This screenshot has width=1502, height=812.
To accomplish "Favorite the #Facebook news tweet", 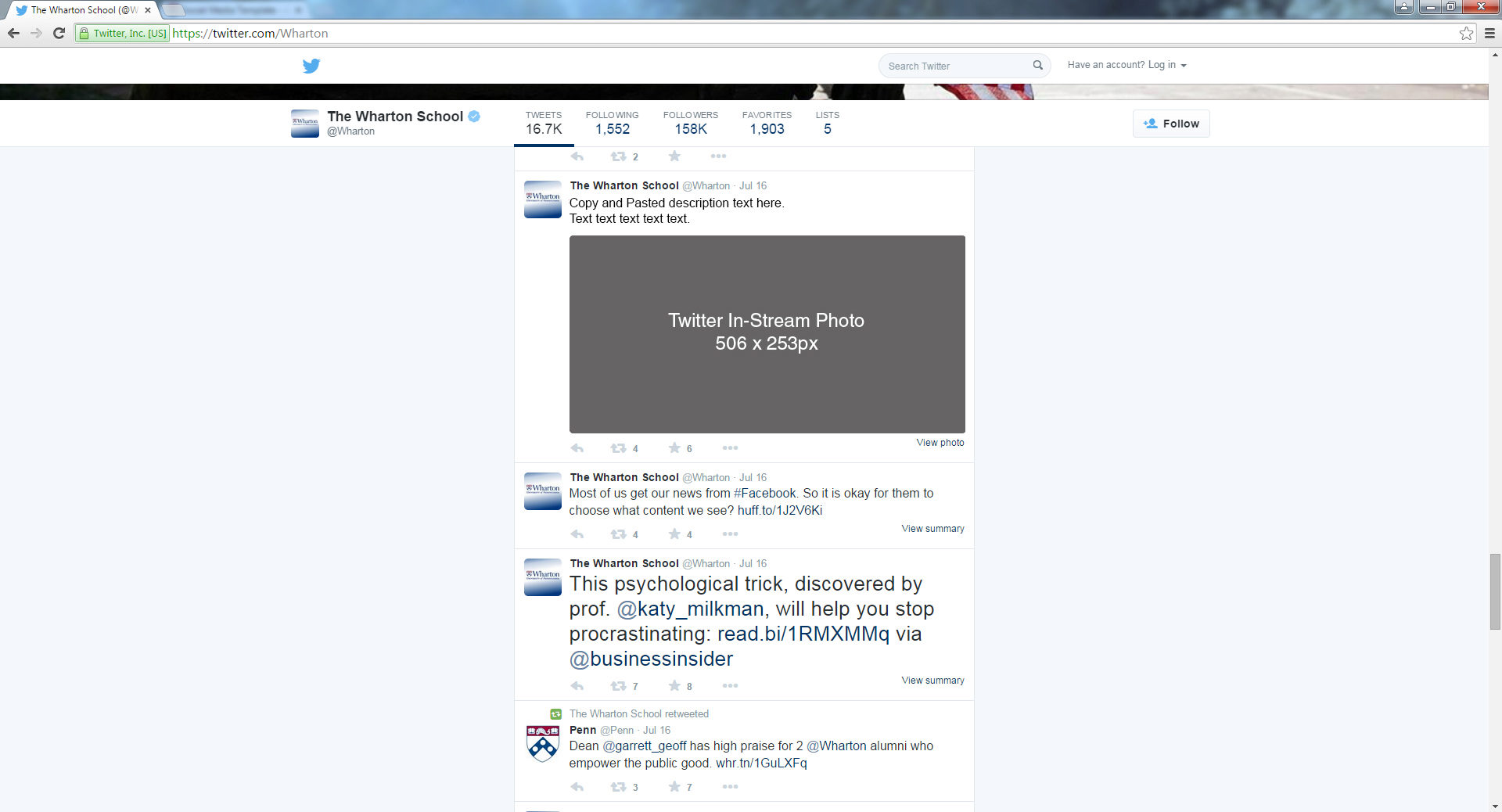I will click(674, 534).
